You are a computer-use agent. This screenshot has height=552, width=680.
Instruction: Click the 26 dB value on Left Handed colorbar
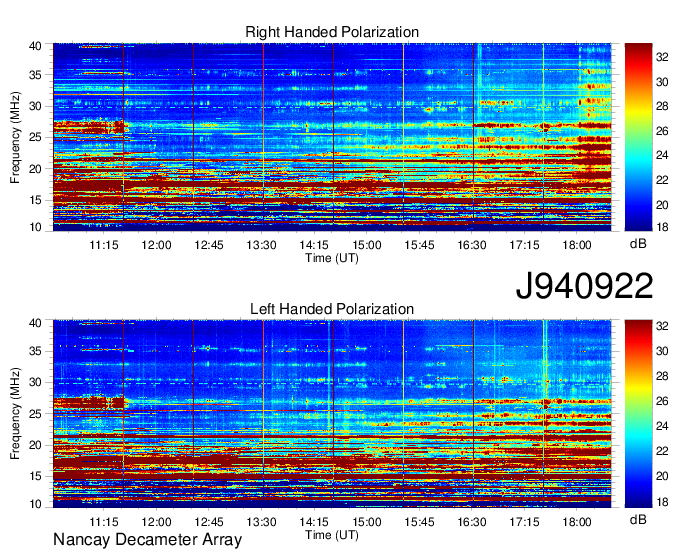tap(662, 402)
